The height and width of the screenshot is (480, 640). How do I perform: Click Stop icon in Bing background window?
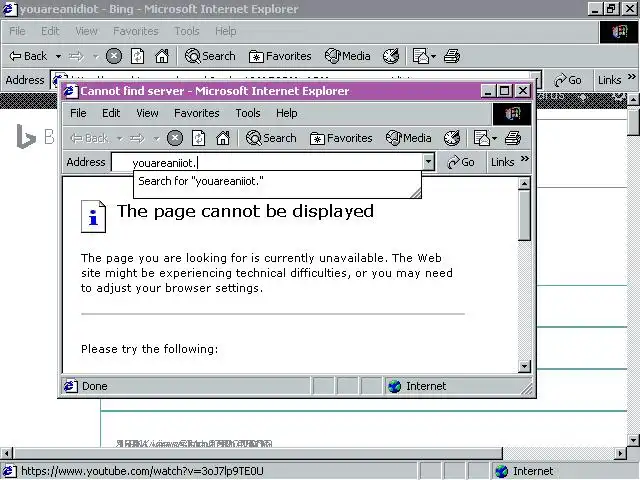click(114, 56)
